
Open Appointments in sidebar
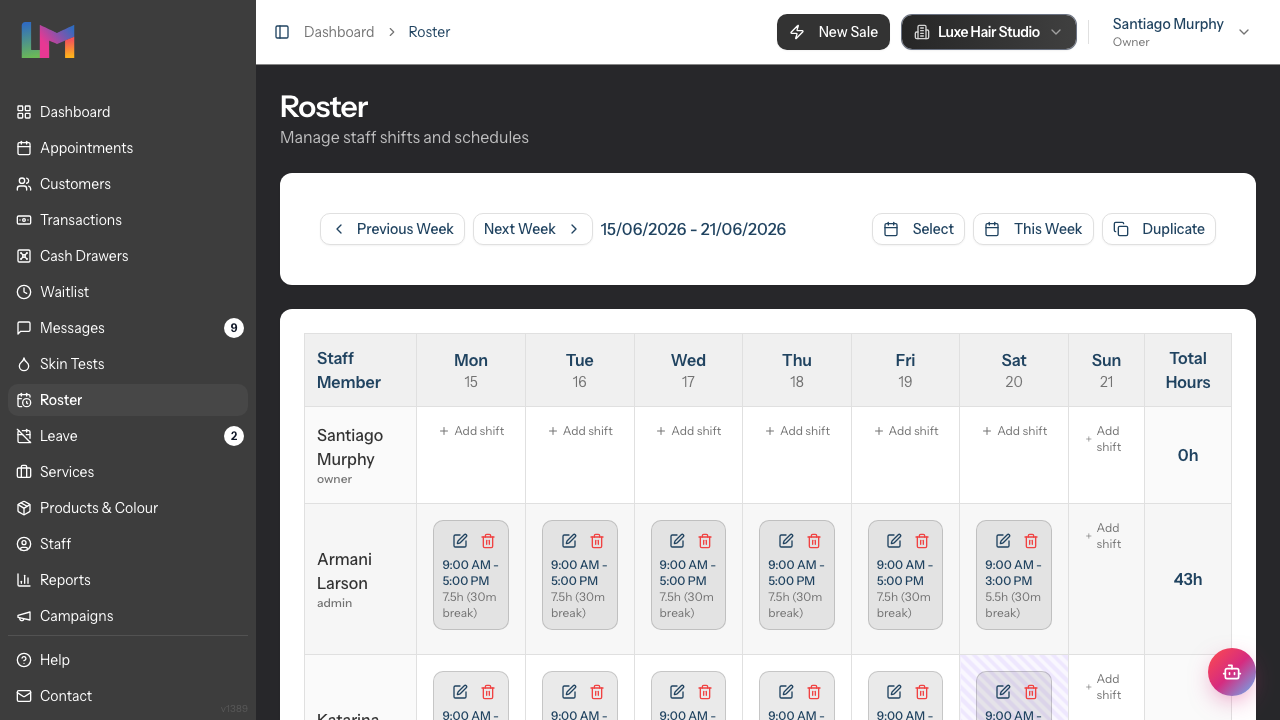[128, 148]
